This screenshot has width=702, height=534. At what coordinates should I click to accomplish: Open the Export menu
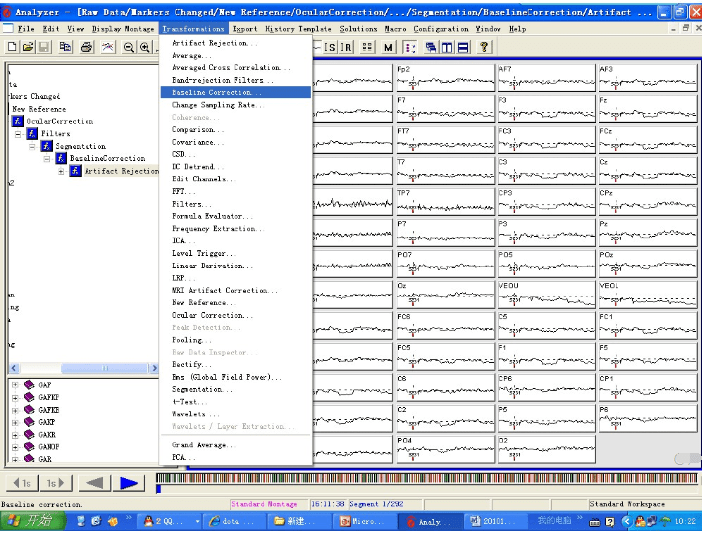pyautogui.click(x=245, y=29)
